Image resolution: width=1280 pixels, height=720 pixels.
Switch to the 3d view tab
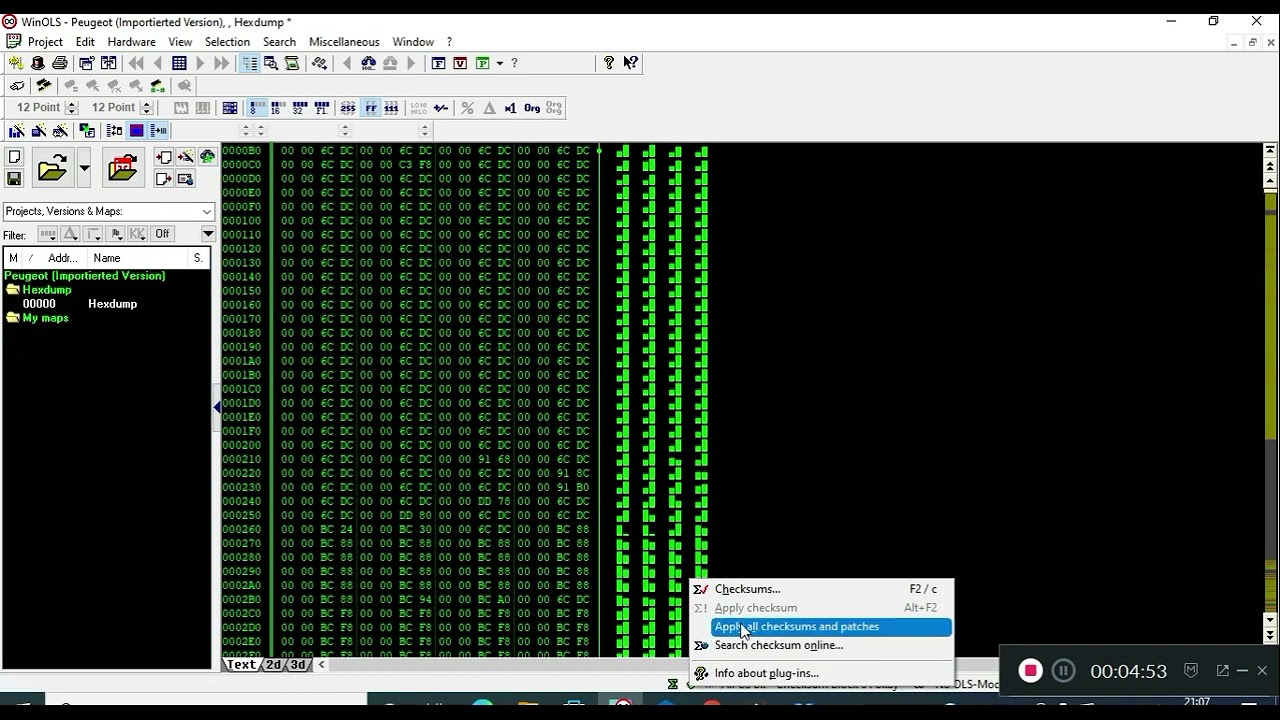298,665
